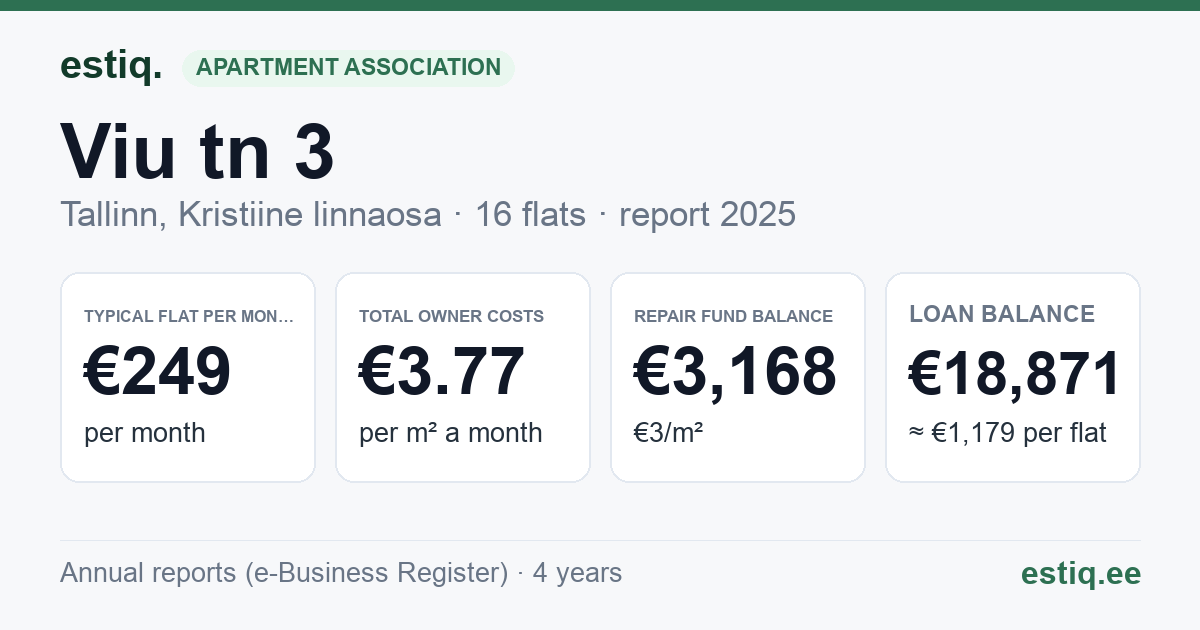Click the TOTAL OWNER COSTS label
Viewport: 1200px width, 630px height.
click(x=452, y=316)
